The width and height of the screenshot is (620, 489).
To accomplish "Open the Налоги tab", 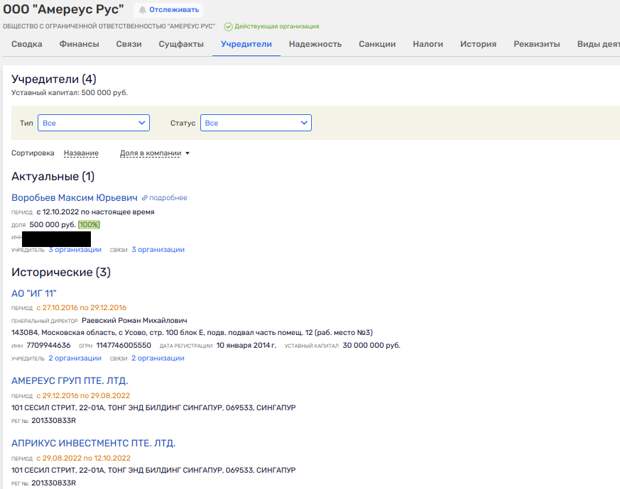I will pos(428,44).
